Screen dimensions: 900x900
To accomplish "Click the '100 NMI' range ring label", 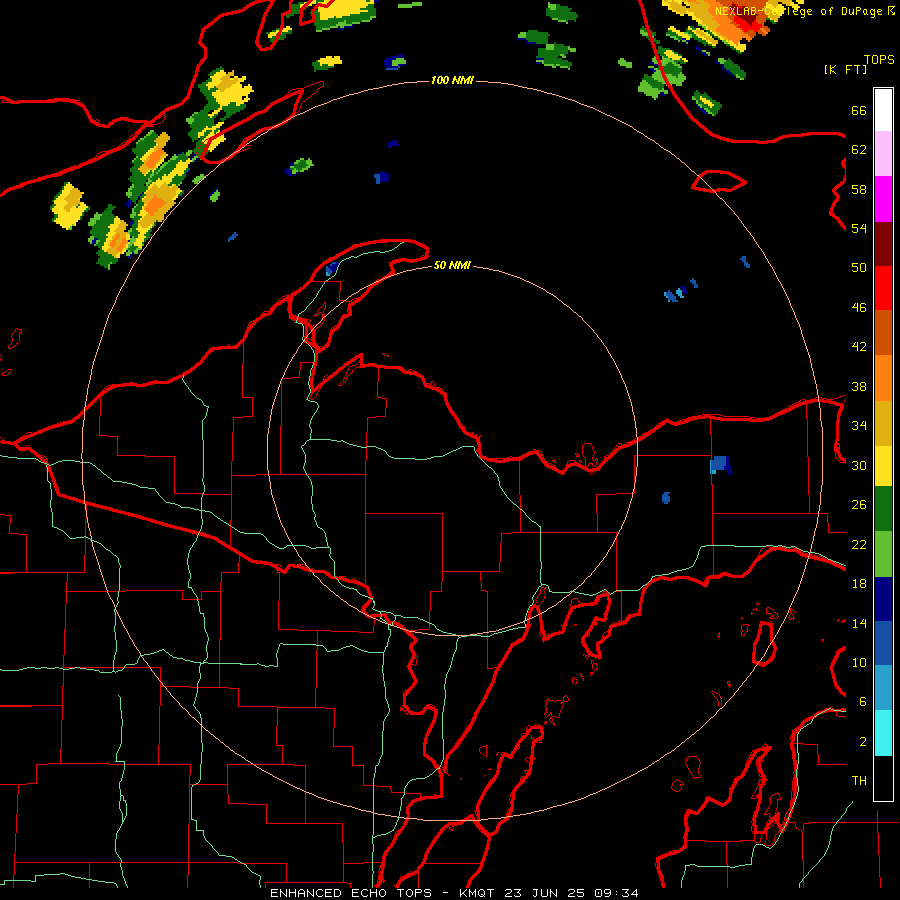I will pyautogui.click(x=452, y=80).
